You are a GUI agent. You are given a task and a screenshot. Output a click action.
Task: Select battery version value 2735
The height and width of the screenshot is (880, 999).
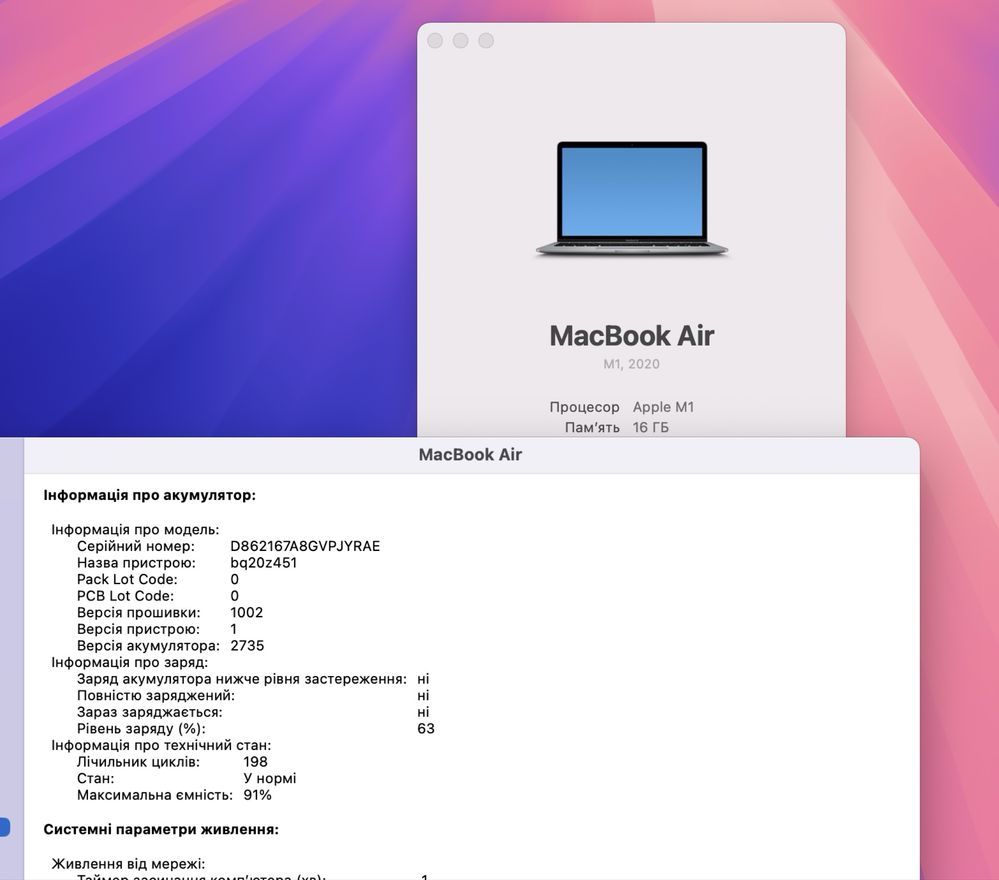point(247,646)
